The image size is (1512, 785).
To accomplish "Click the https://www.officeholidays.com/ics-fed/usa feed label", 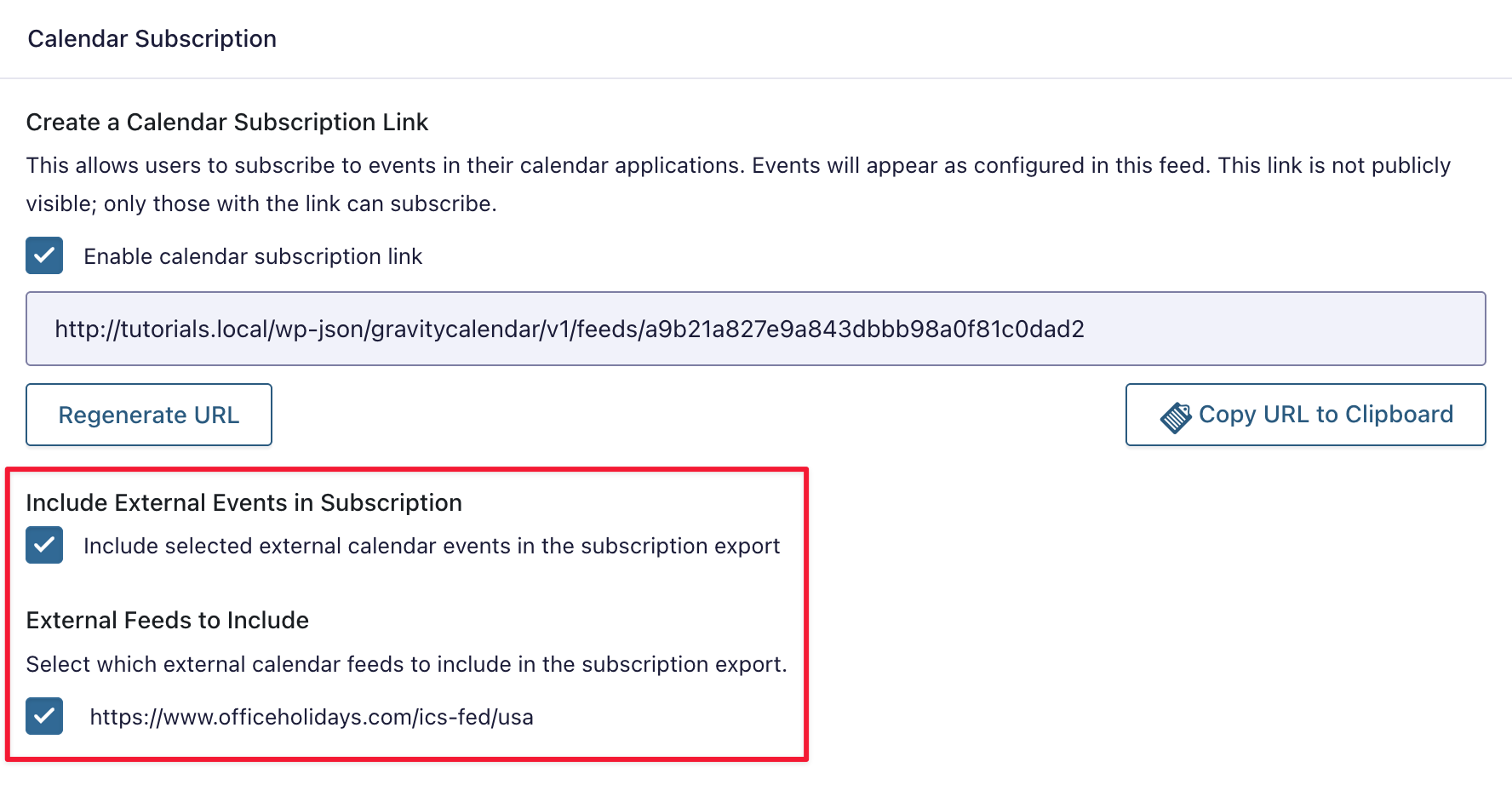I will 312,717.
